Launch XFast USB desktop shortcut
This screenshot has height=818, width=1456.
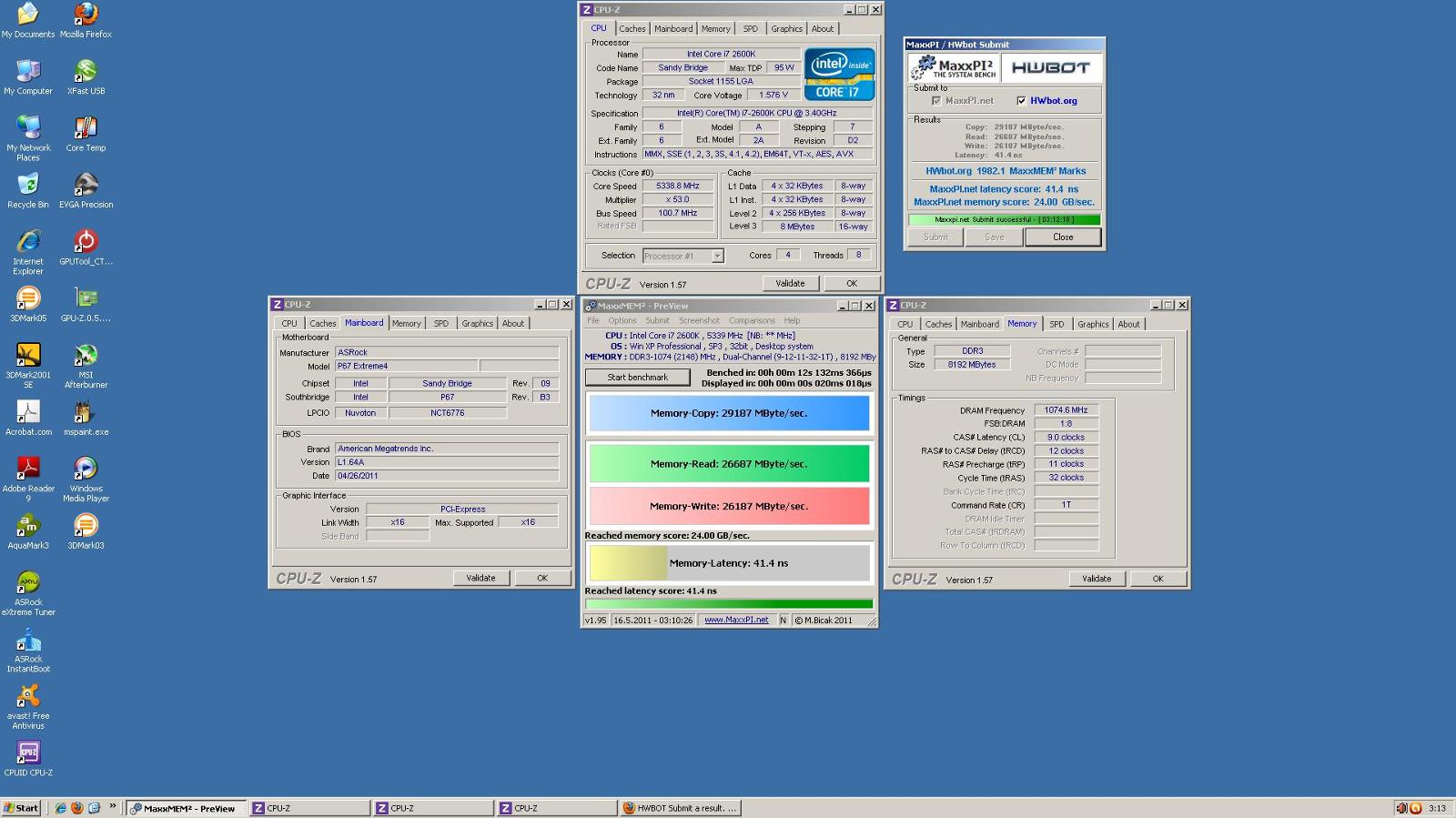pyautogui.click(x=86, y=76)
